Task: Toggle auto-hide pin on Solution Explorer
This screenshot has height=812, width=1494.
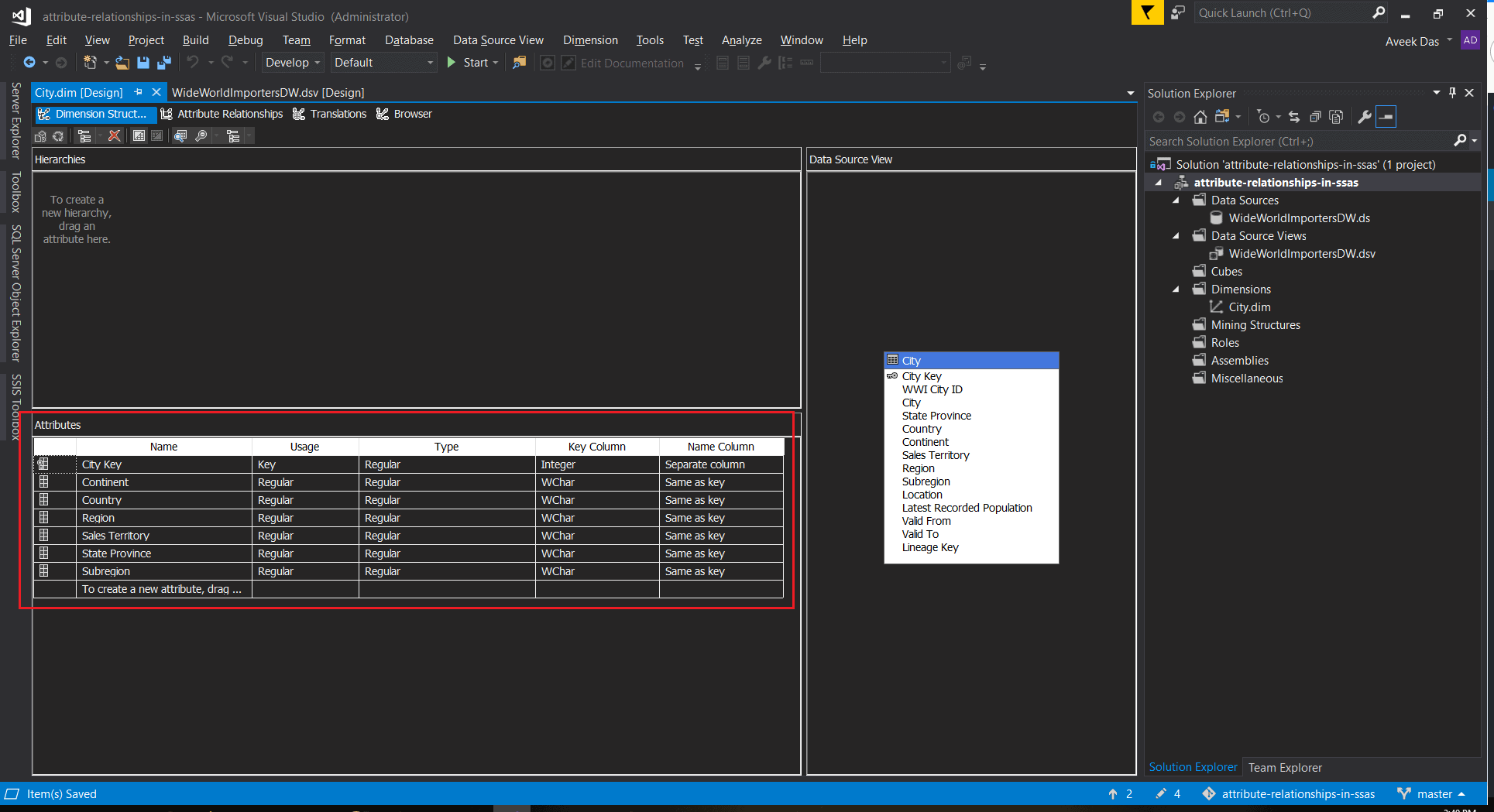Action: click(x=1452, y=93)
